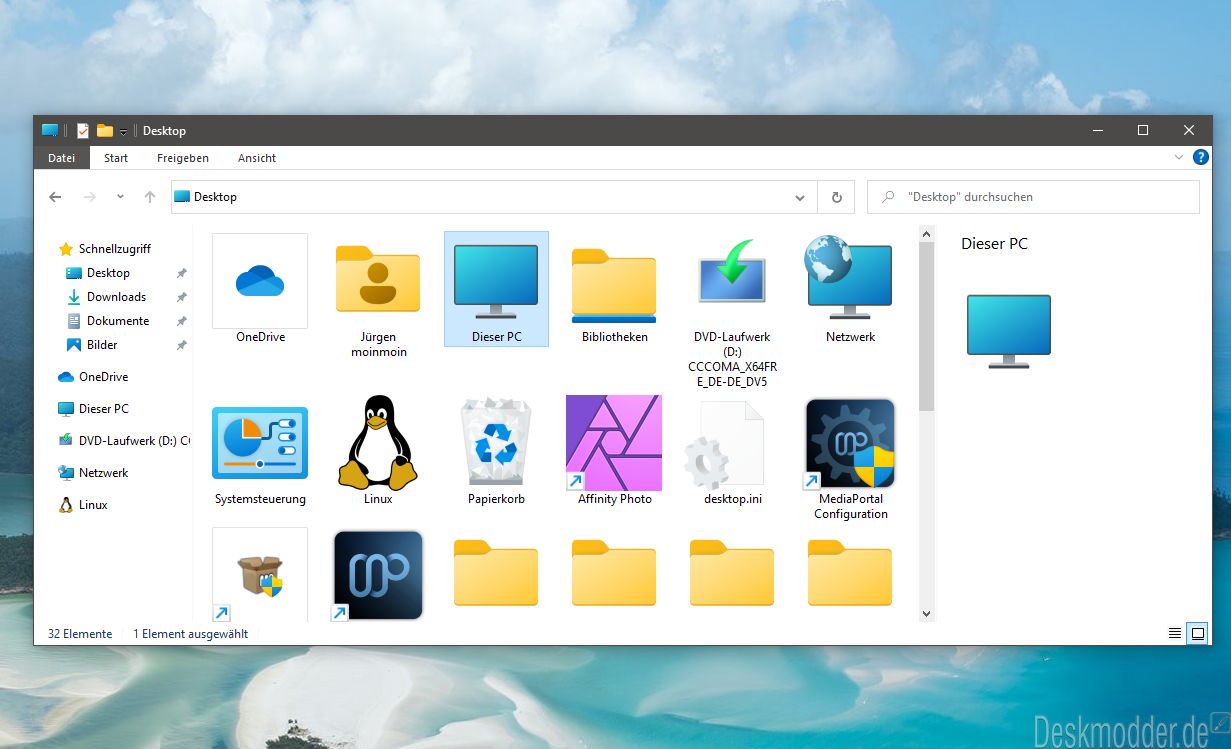The image size is (1231, 749).
Task: Open the Papierkorb recycle bin
Action: (496, 443)
